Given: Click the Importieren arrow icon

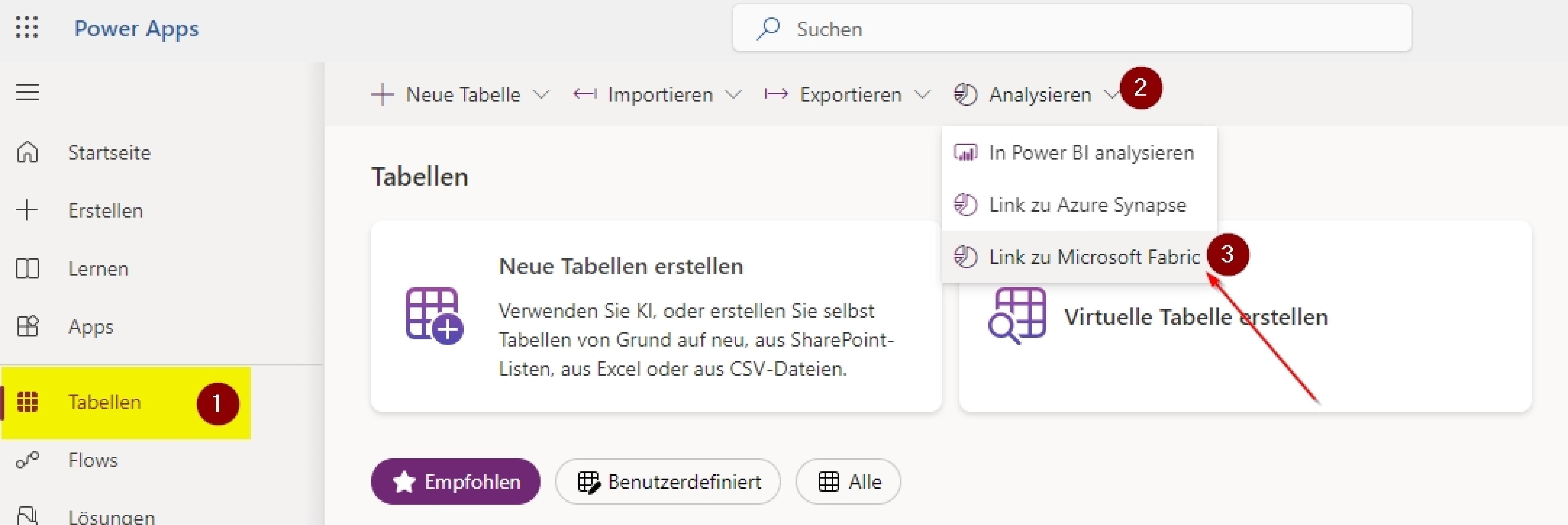Looking at the screenshot, I should click(585, 94).
